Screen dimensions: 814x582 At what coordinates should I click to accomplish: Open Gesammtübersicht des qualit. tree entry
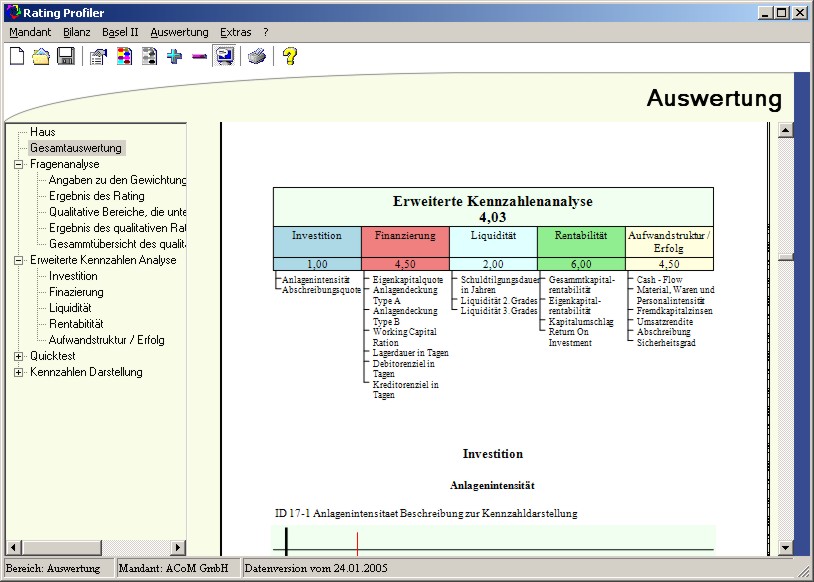click(x=117, y=244)
